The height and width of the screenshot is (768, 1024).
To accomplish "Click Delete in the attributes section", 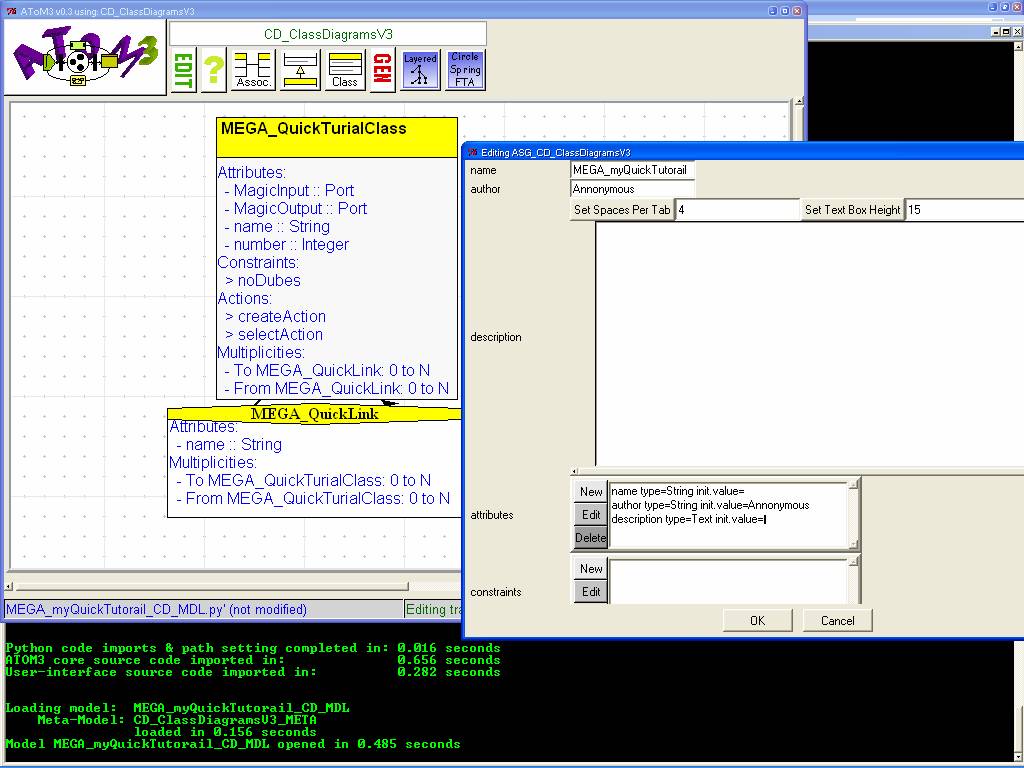I will [591, 537].
